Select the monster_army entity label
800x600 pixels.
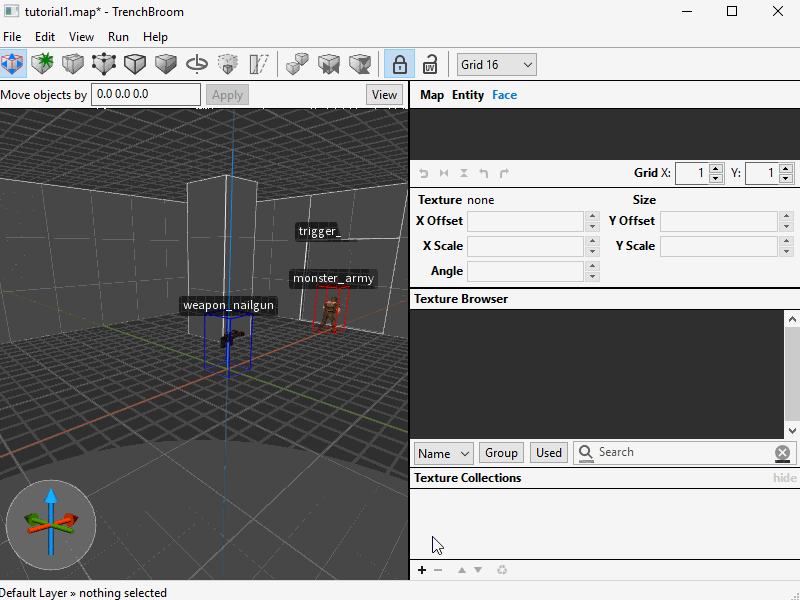pyautogui.click(x=333, y=279)
